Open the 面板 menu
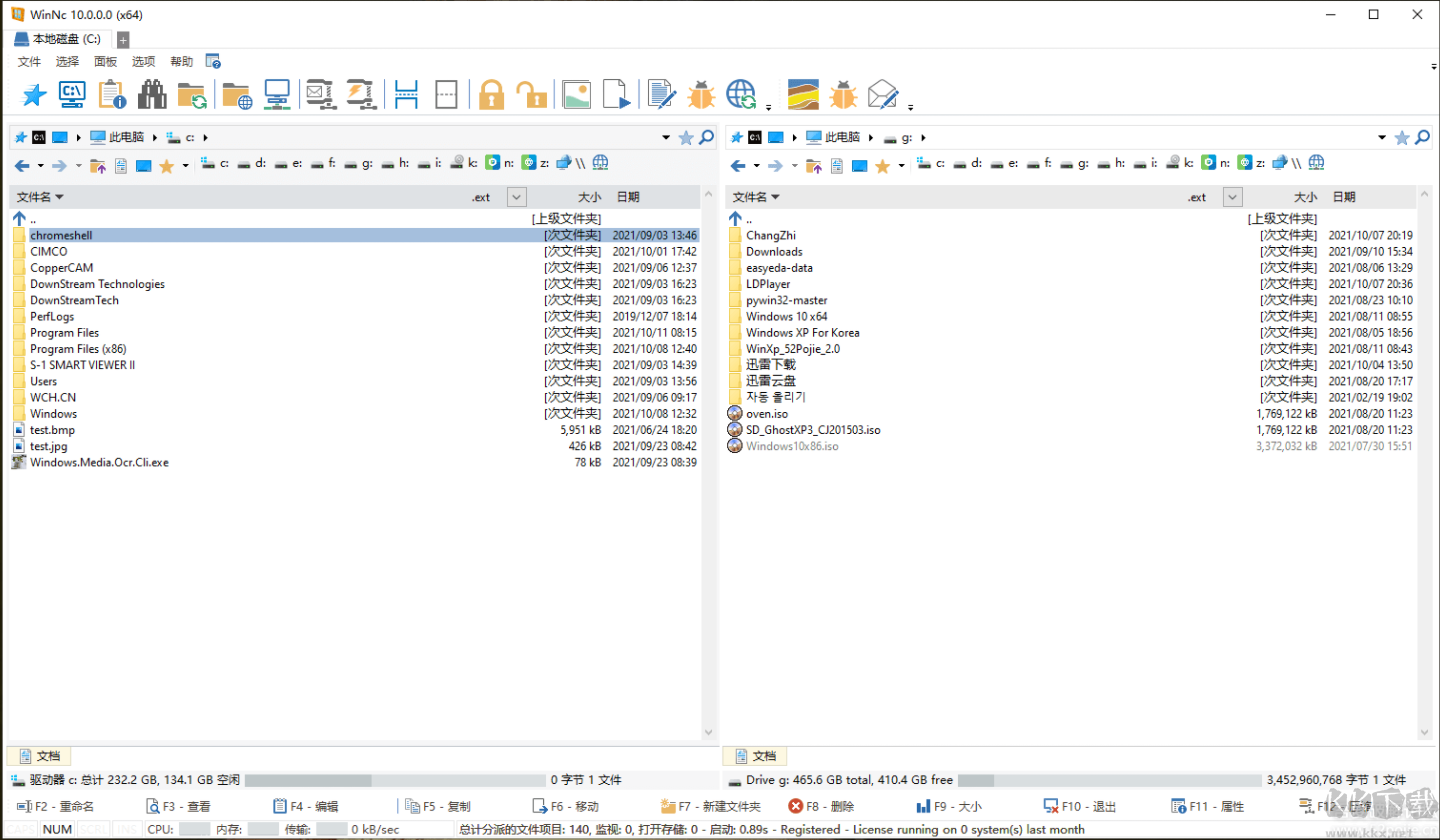 [105, 62]
